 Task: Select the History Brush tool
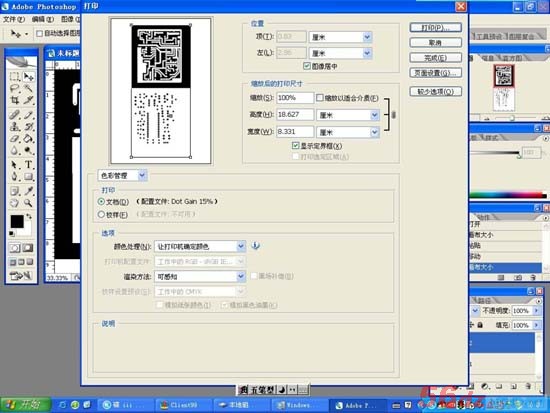coord(28,126)
